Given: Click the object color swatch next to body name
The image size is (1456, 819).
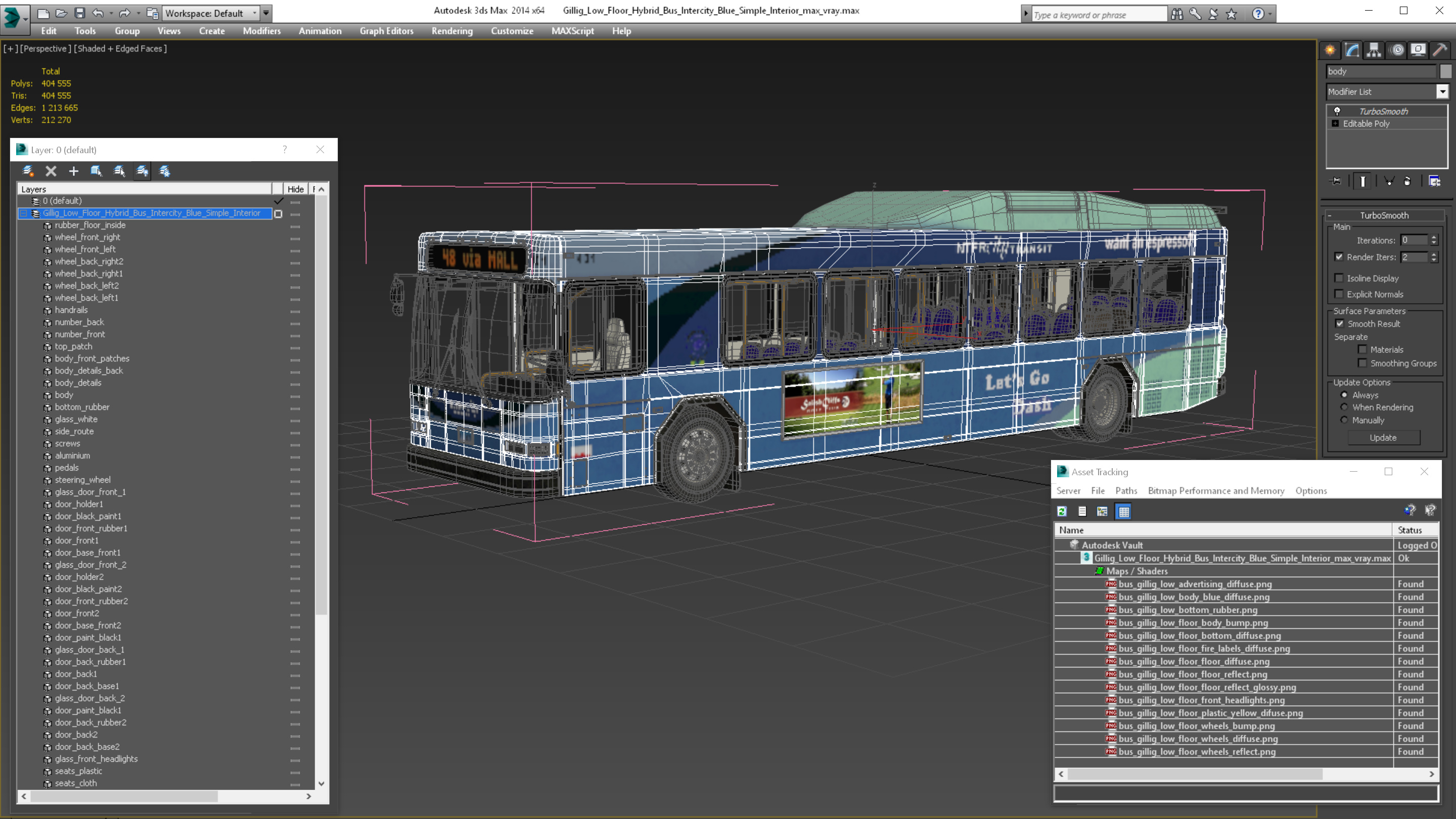Looking at the screenshot, I should 1446,71.
